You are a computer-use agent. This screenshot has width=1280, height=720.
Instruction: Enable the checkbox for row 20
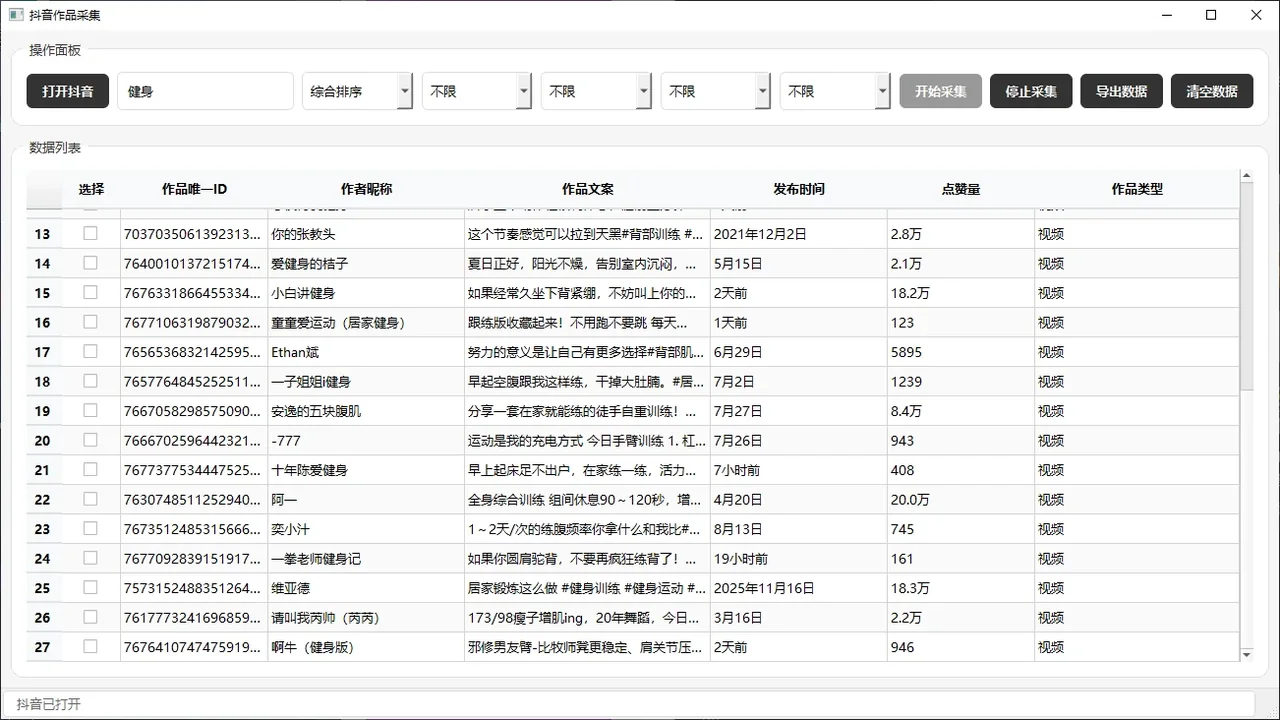point(90,440)
